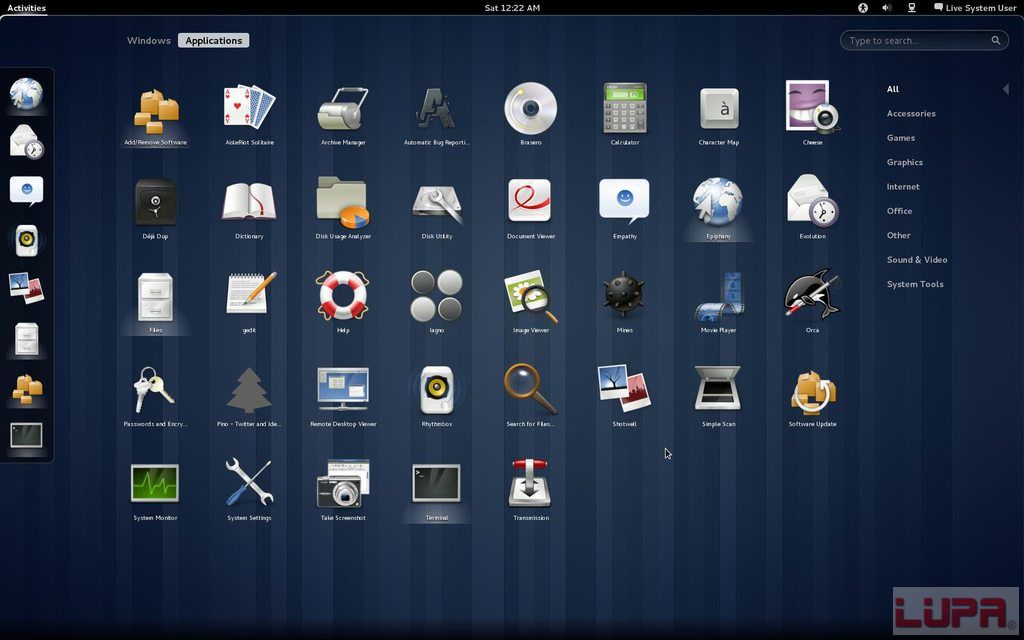1024x640 pixels.
Task: Open Search for Files
Action: point(531,396)
